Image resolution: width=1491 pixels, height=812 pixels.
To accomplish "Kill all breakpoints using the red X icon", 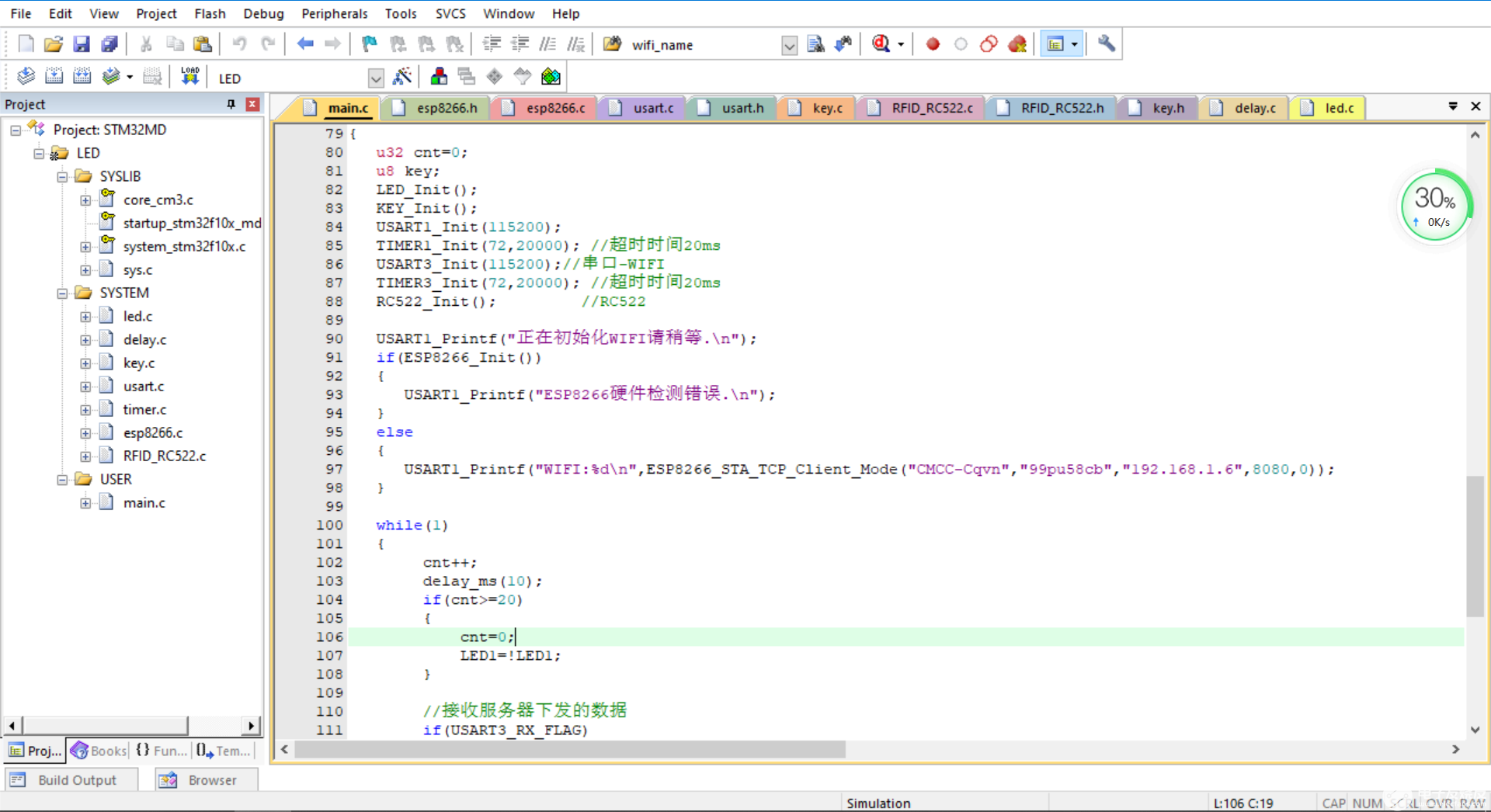I will click(1017, 44).
